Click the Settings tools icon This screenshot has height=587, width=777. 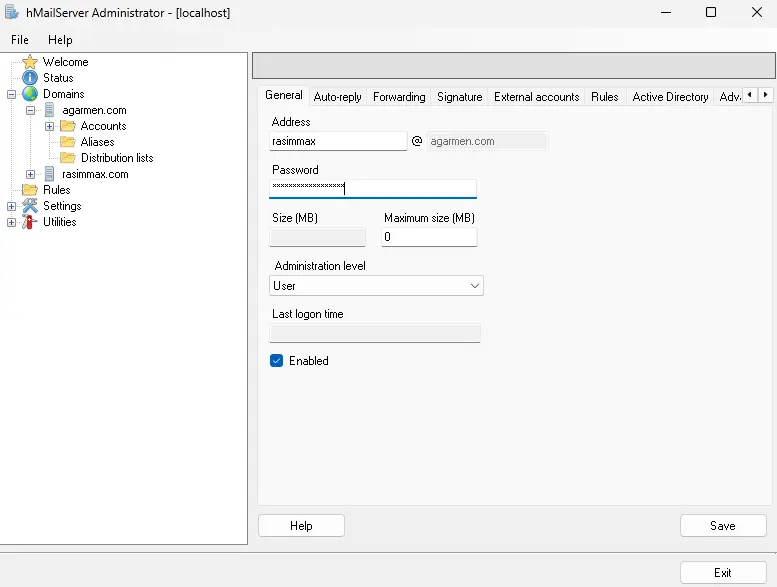(x=30, y=206)
